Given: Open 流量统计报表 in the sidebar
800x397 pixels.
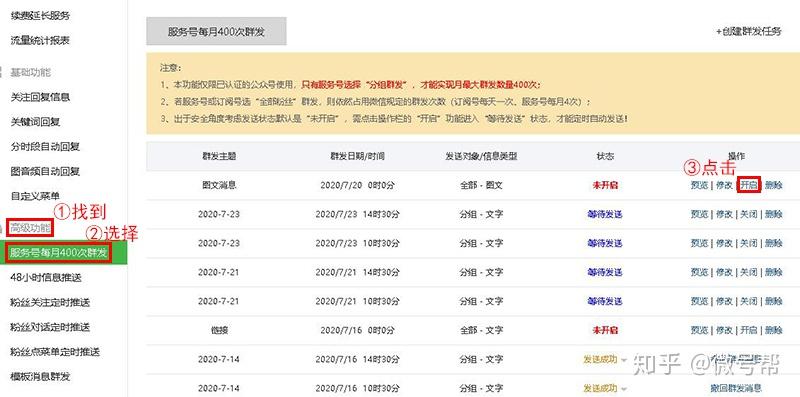Looking at the screenshot, I should 40,41.
